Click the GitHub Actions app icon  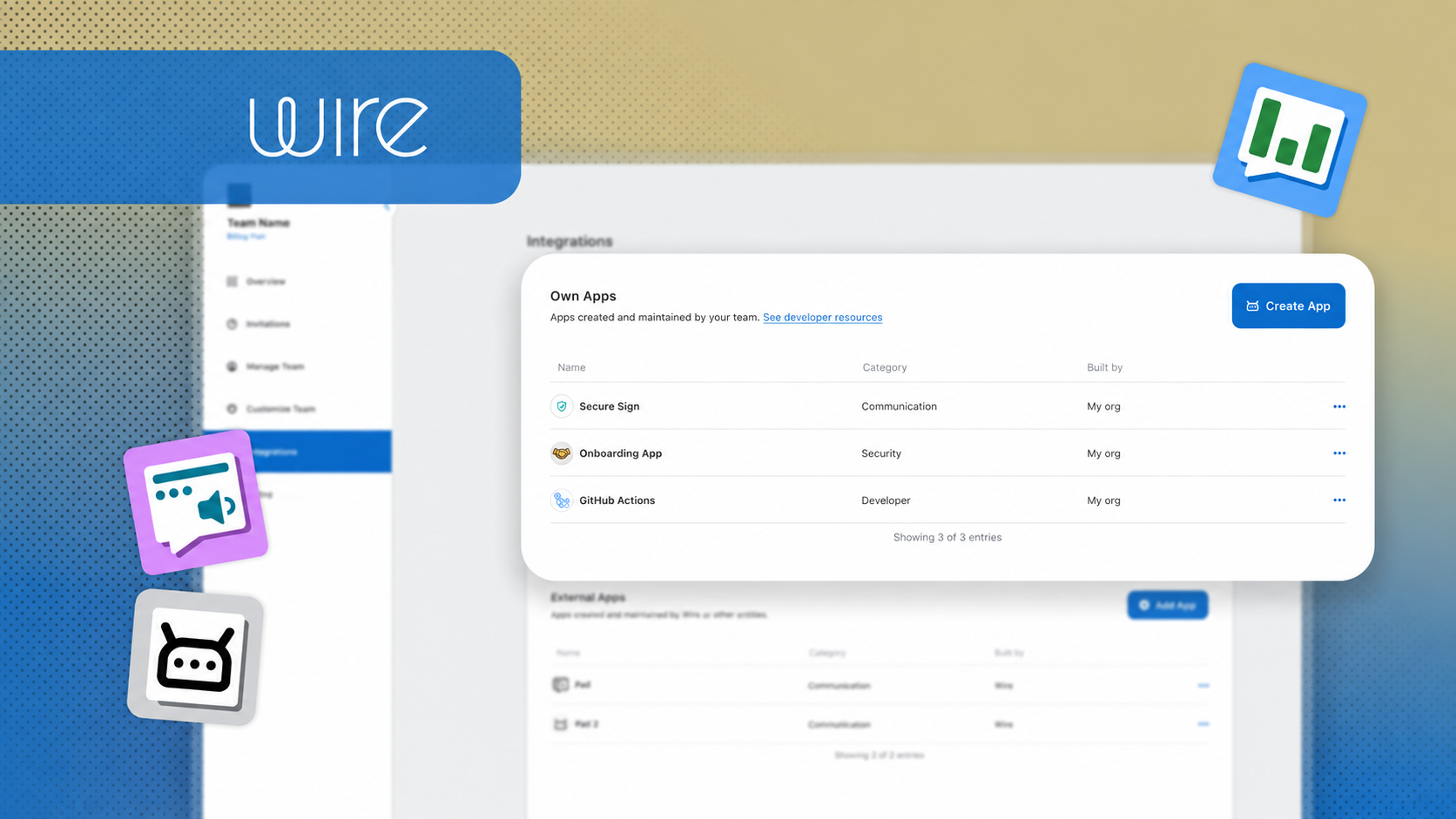tap(562, 500)
